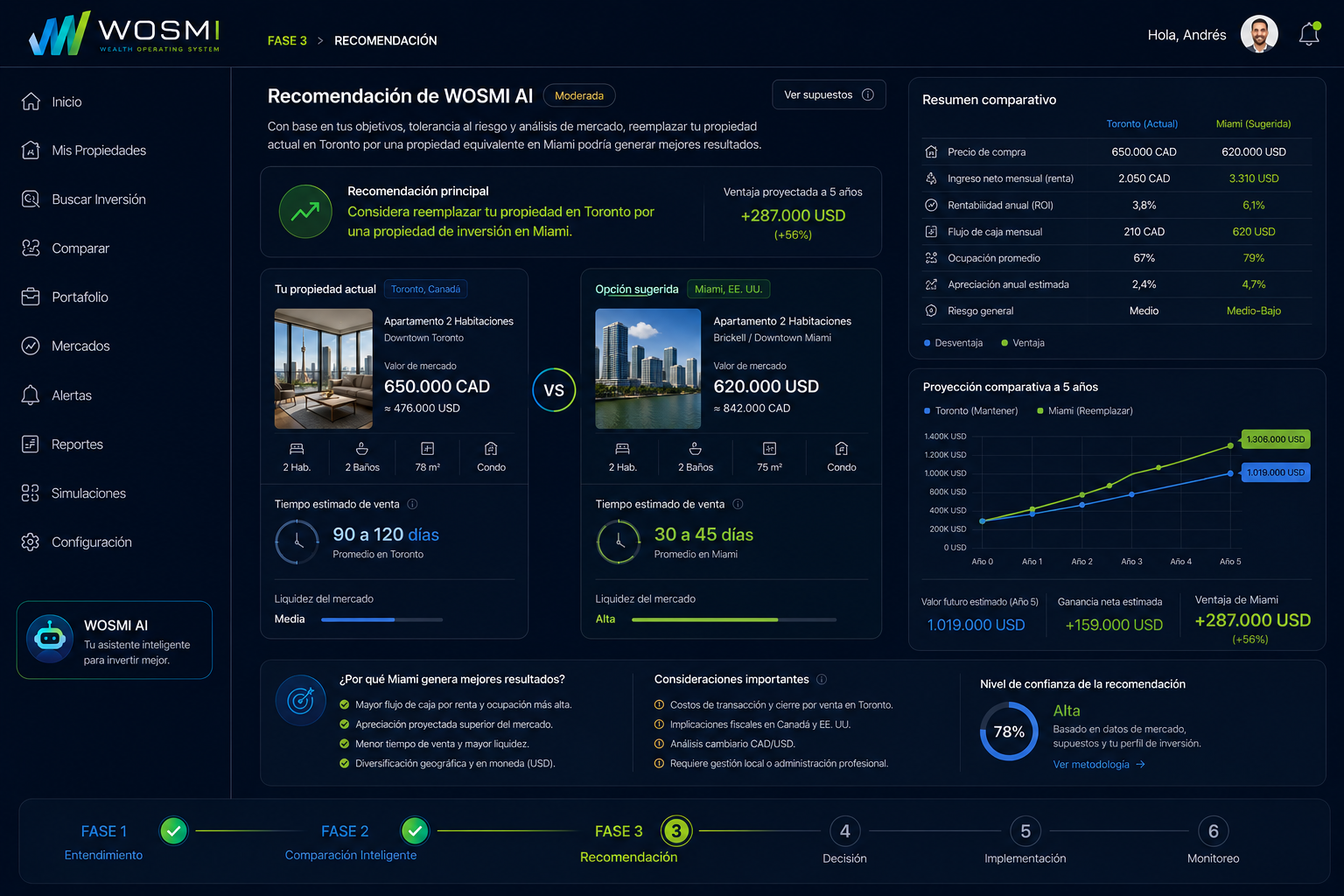Open Configuración settings
The width and height of the screenshot is (1344, 896).
pos(76,542)
